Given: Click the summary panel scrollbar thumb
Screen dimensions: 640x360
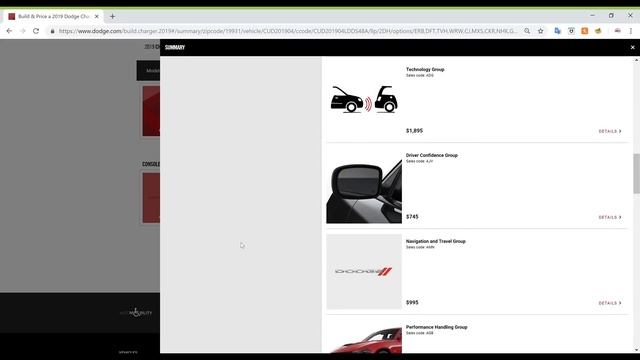Looking at the screenshot, I should click(636, 173).
